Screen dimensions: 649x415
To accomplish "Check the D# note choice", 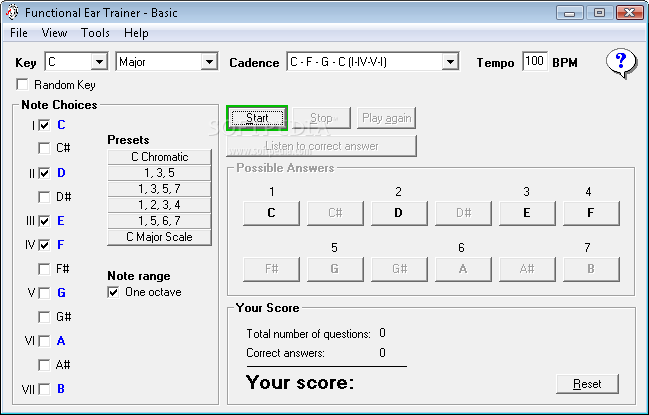I will coord(44,197).
